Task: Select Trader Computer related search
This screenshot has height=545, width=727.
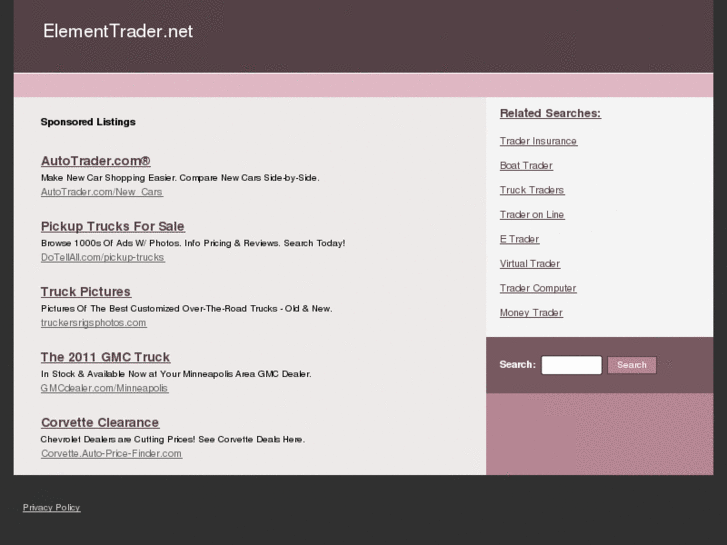Action: 538,289
